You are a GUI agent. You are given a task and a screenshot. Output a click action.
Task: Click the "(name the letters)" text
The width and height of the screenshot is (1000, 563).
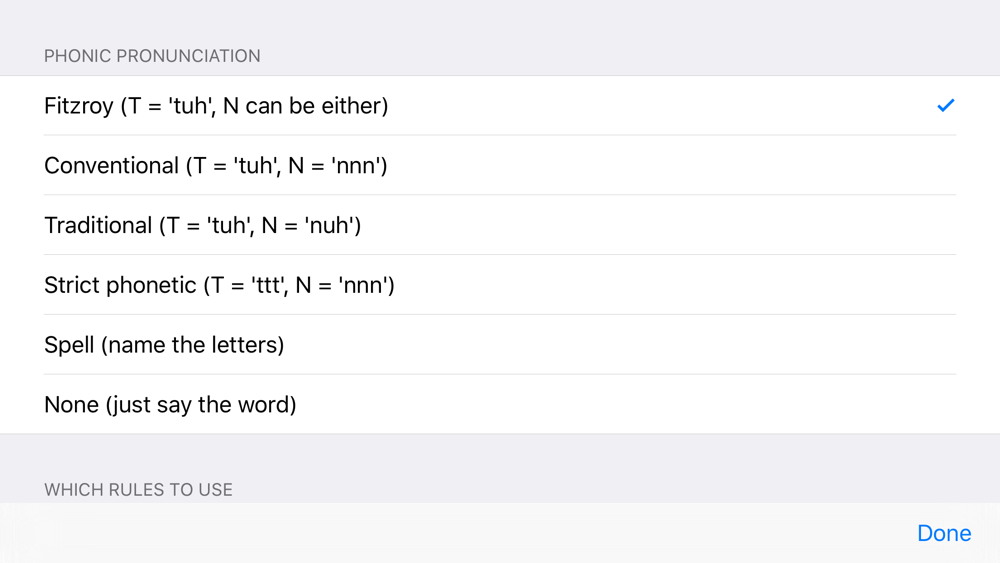tap(193, 345)
